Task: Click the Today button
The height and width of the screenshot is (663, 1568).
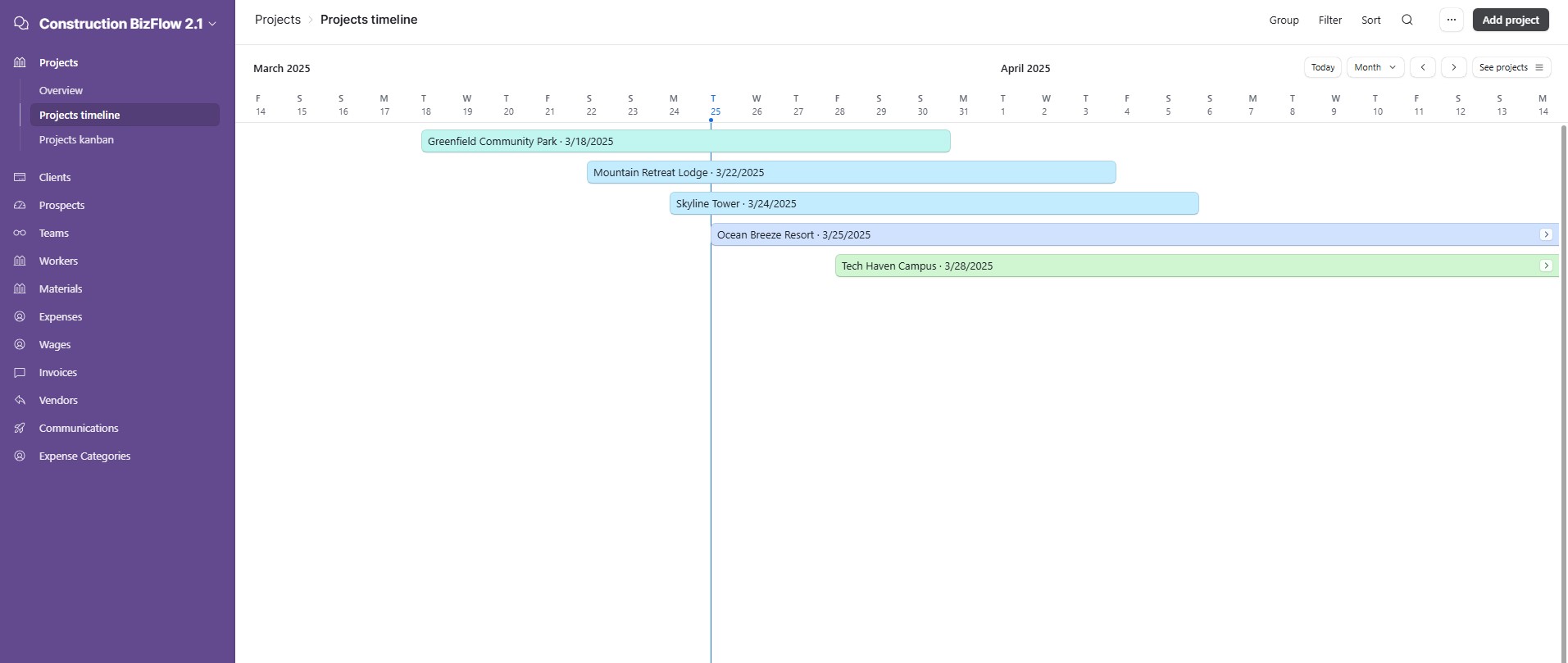Action: [1323, 67]
